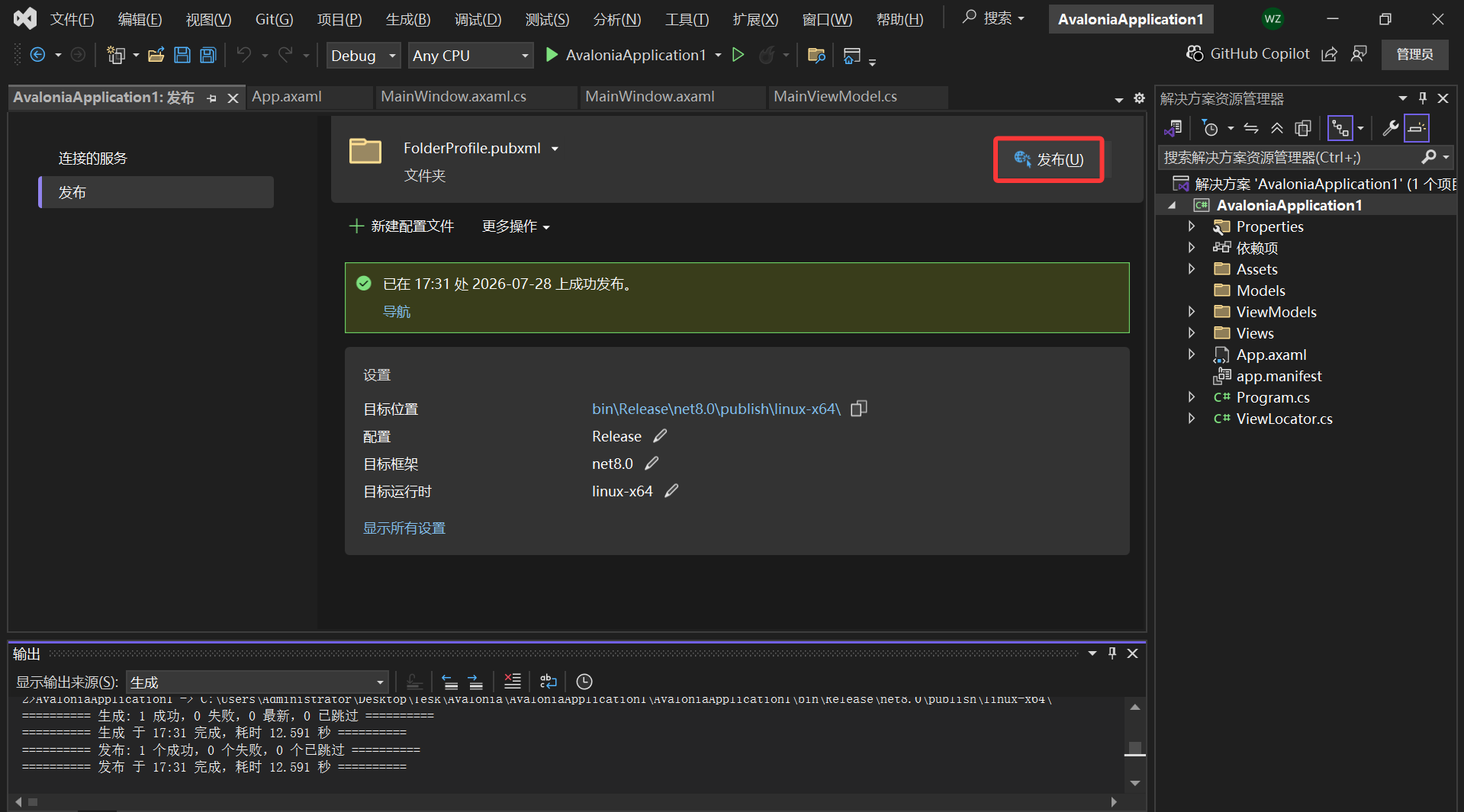Select 连接的服务 in the left sidebar
Image resolution: width=1464 pixels, height=812 pixels.
(x=93, y=159)
